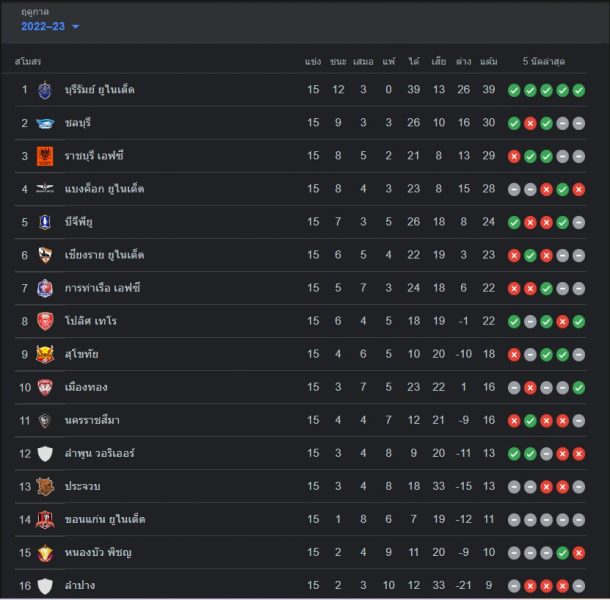
Task: Open the บีจีพียู team name link
Action: [x=79, y=222]
